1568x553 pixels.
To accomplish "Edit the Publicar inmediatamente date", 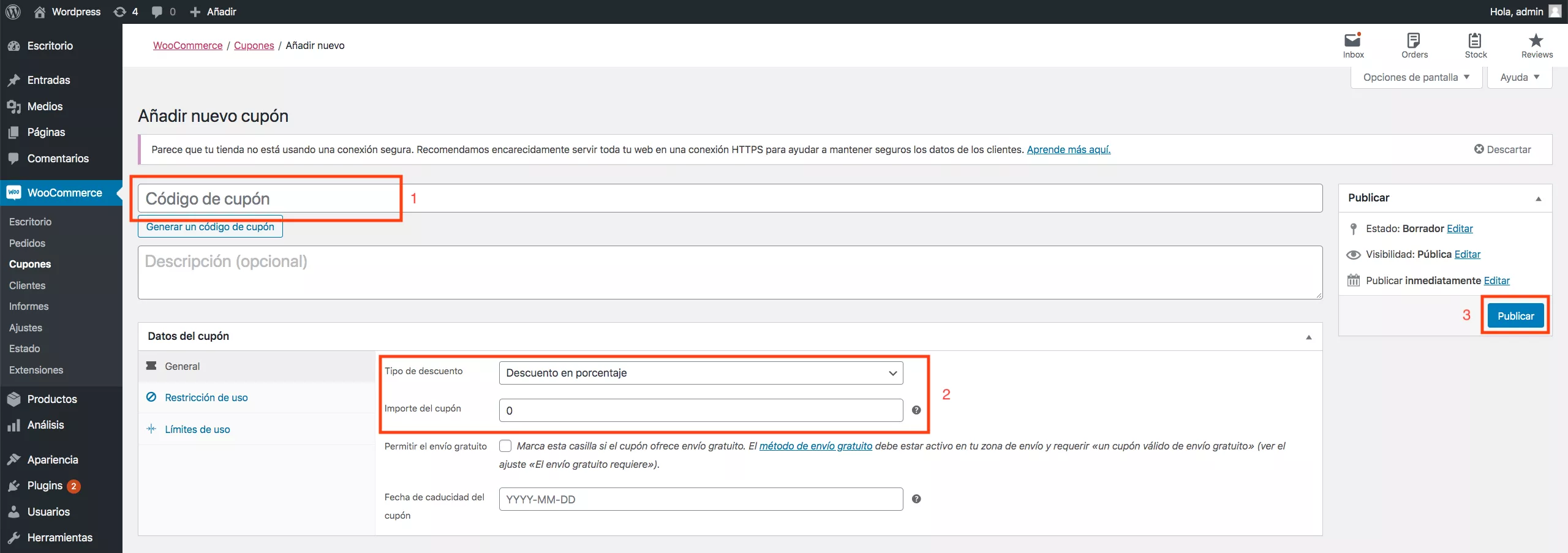I will click(1496, 280).
